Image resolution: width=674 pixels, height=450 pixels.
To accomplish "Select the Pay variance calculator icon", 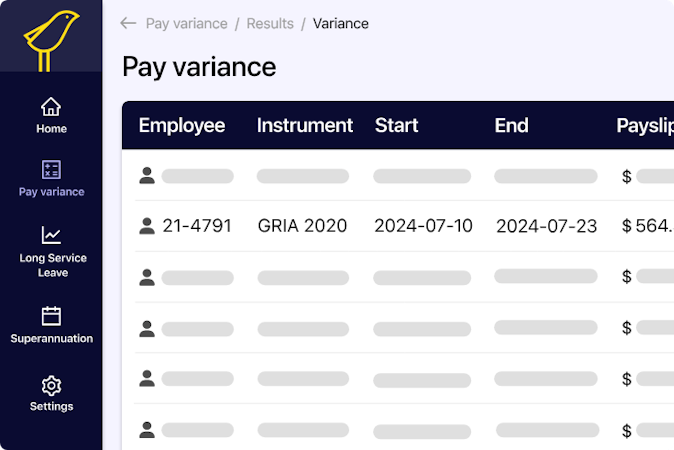I will (51, 170).
